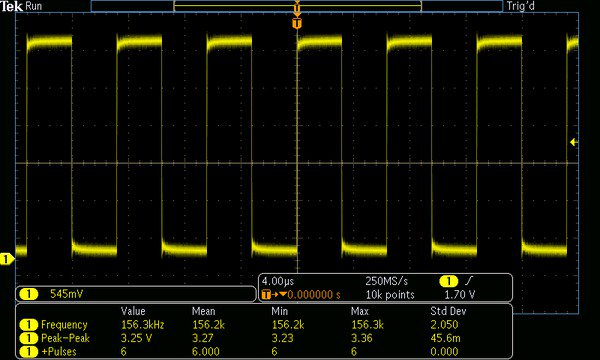The image size is (600, 360).
Task: Click the yellow trigger level arrow
Action: (574, 142)
